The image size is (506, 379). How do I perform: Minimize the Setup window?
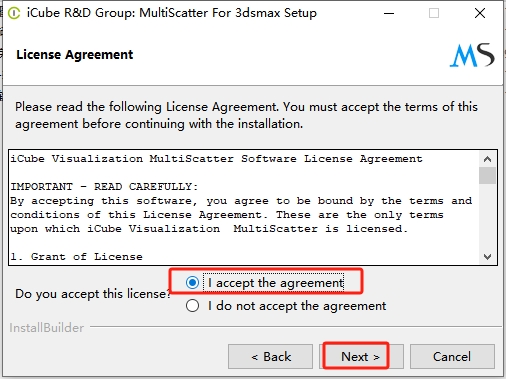389,13
